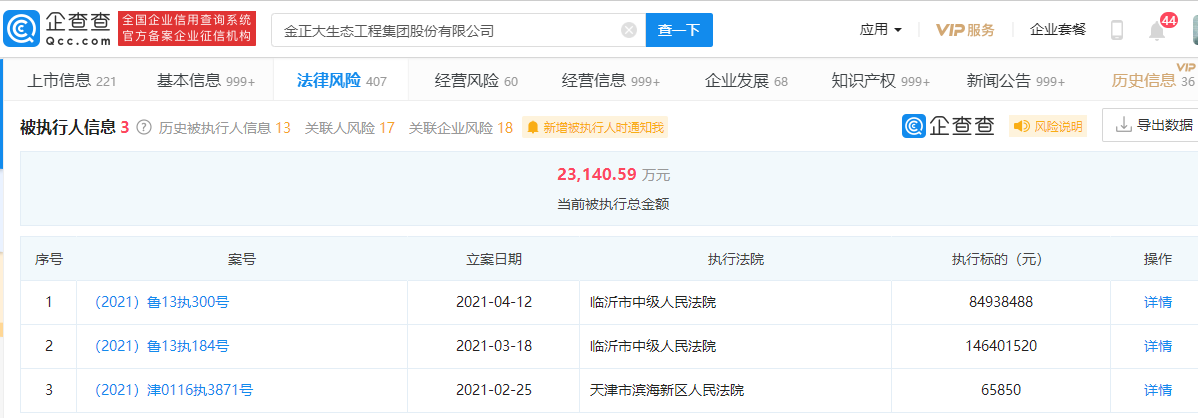
Task: Click the 导出数据 export button
Action: (x=1150, y=125)
